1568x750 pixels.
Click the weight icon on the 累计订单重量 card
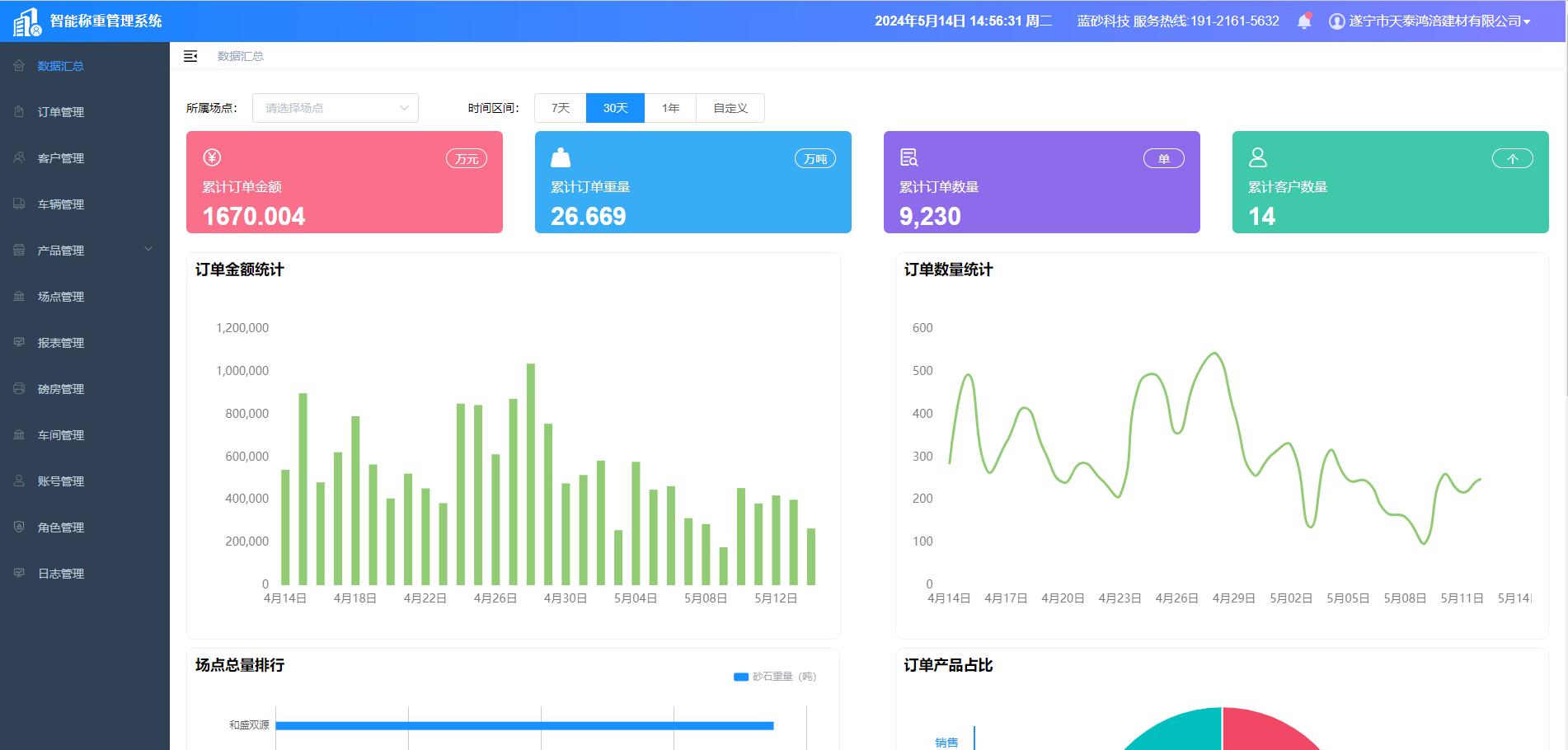pos(561,157)
